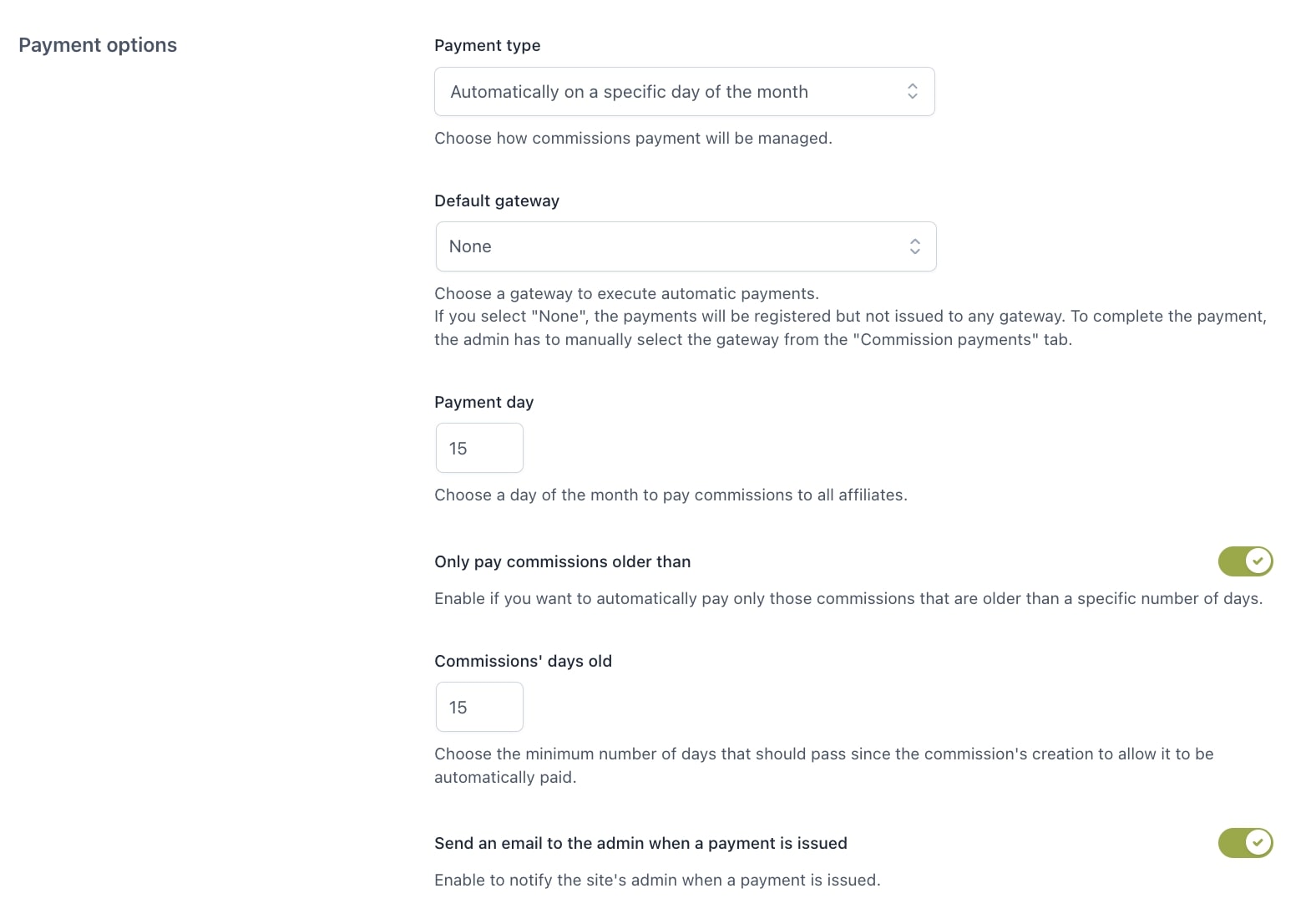Screen dimensions: 1316x924
Task: Click the Only pay commissions older than label
Action: (x=563, y=562)
